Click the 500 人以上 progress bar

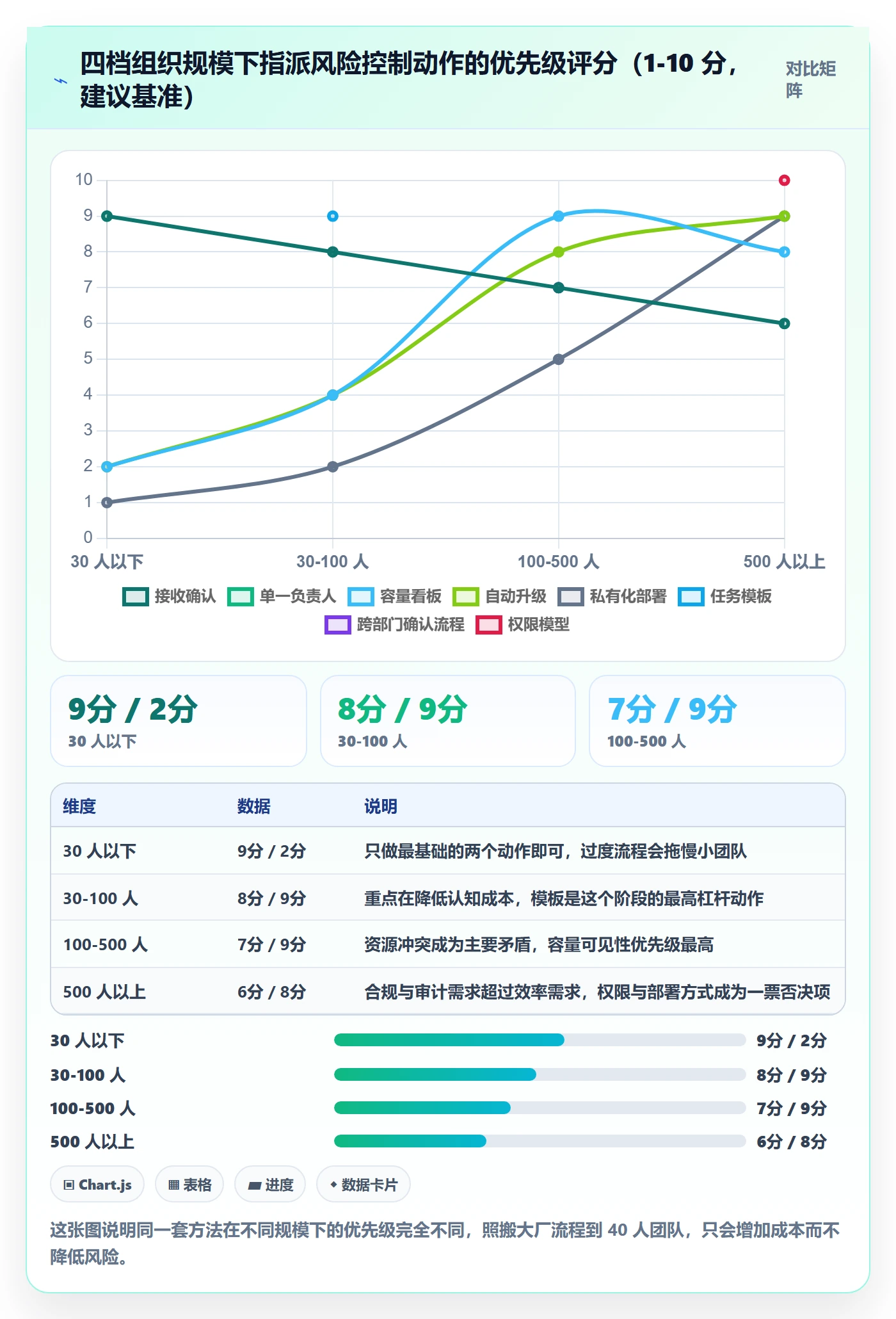tap(540, 1140)
